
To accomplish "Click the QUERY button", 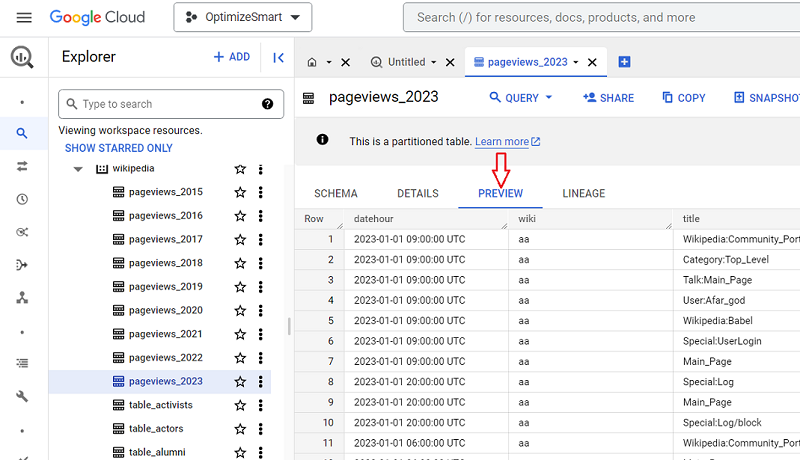I will (x=521, y=97).
